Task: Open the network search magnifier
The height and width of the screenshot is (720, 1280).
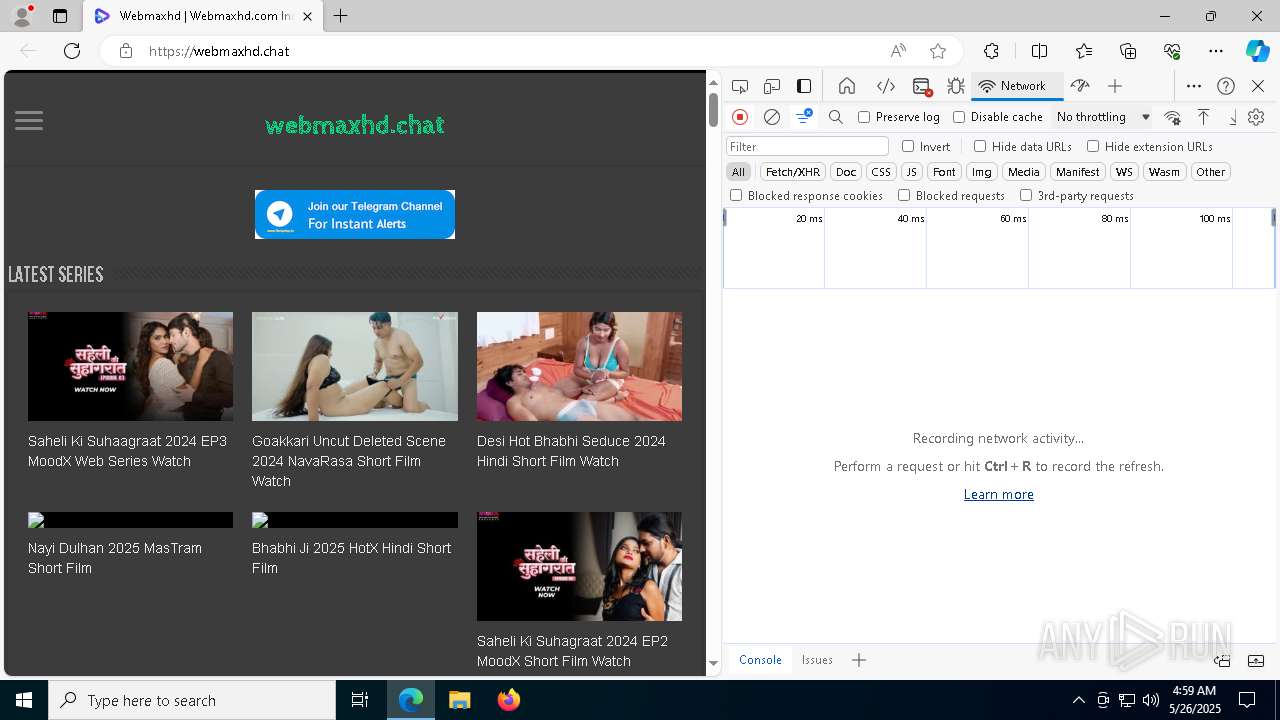Action: [x=836, y=117]
